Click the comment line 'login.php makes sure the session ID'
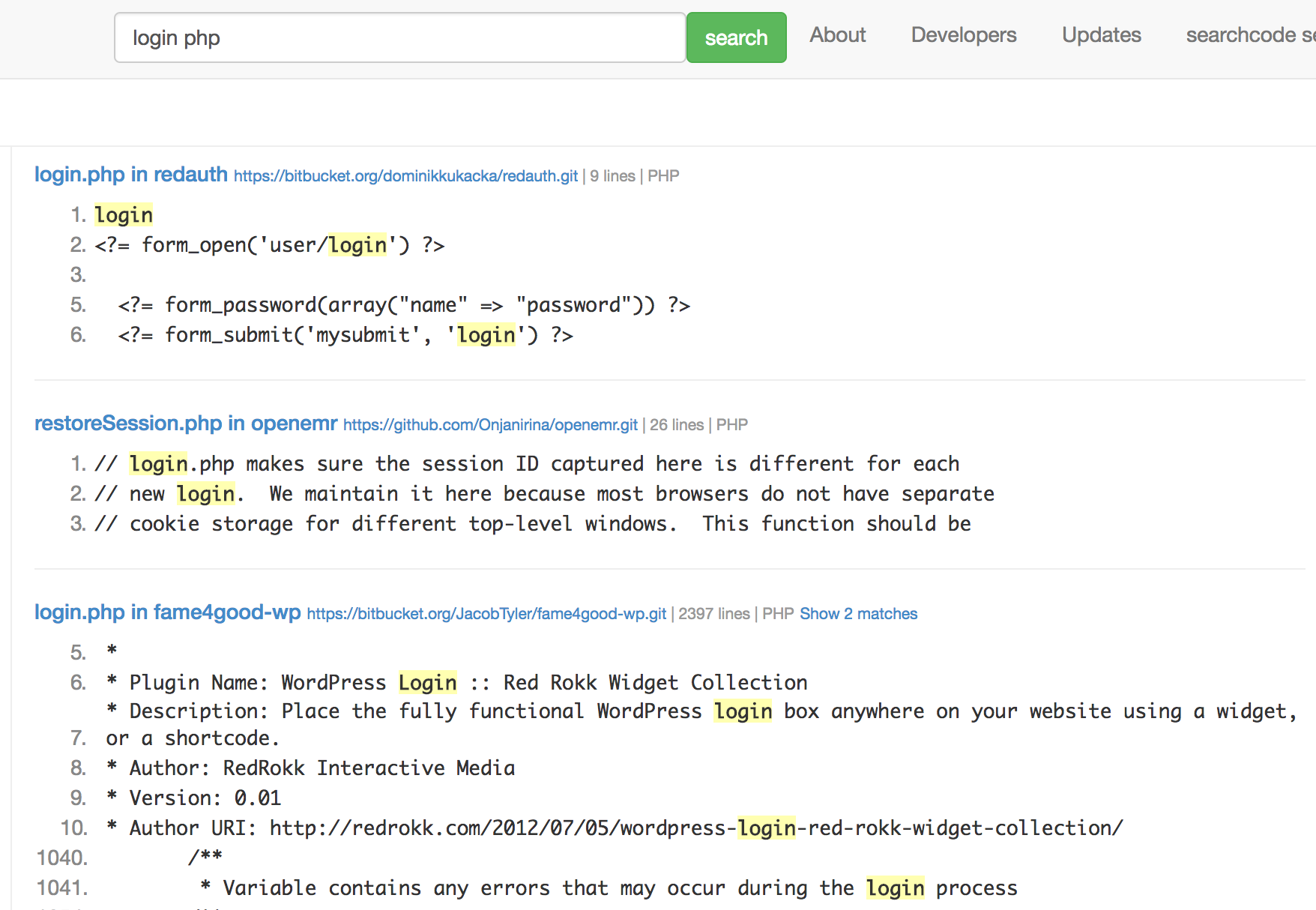The image size is (1316, 910). pyautogui.click(x=527, y=464)
